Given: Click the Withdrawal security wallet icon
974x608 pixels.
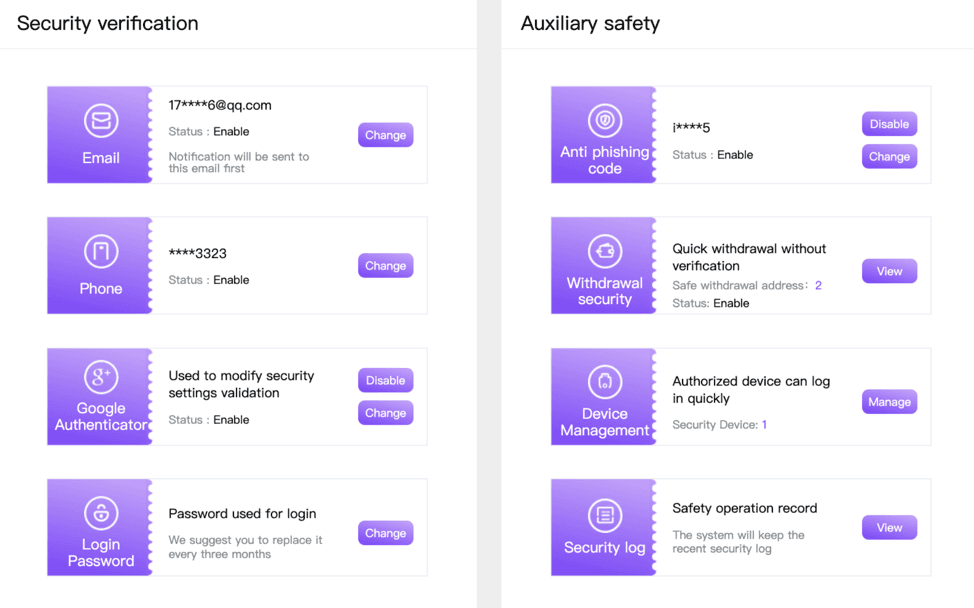Looking at the screenshot, I should click(605, 251).
